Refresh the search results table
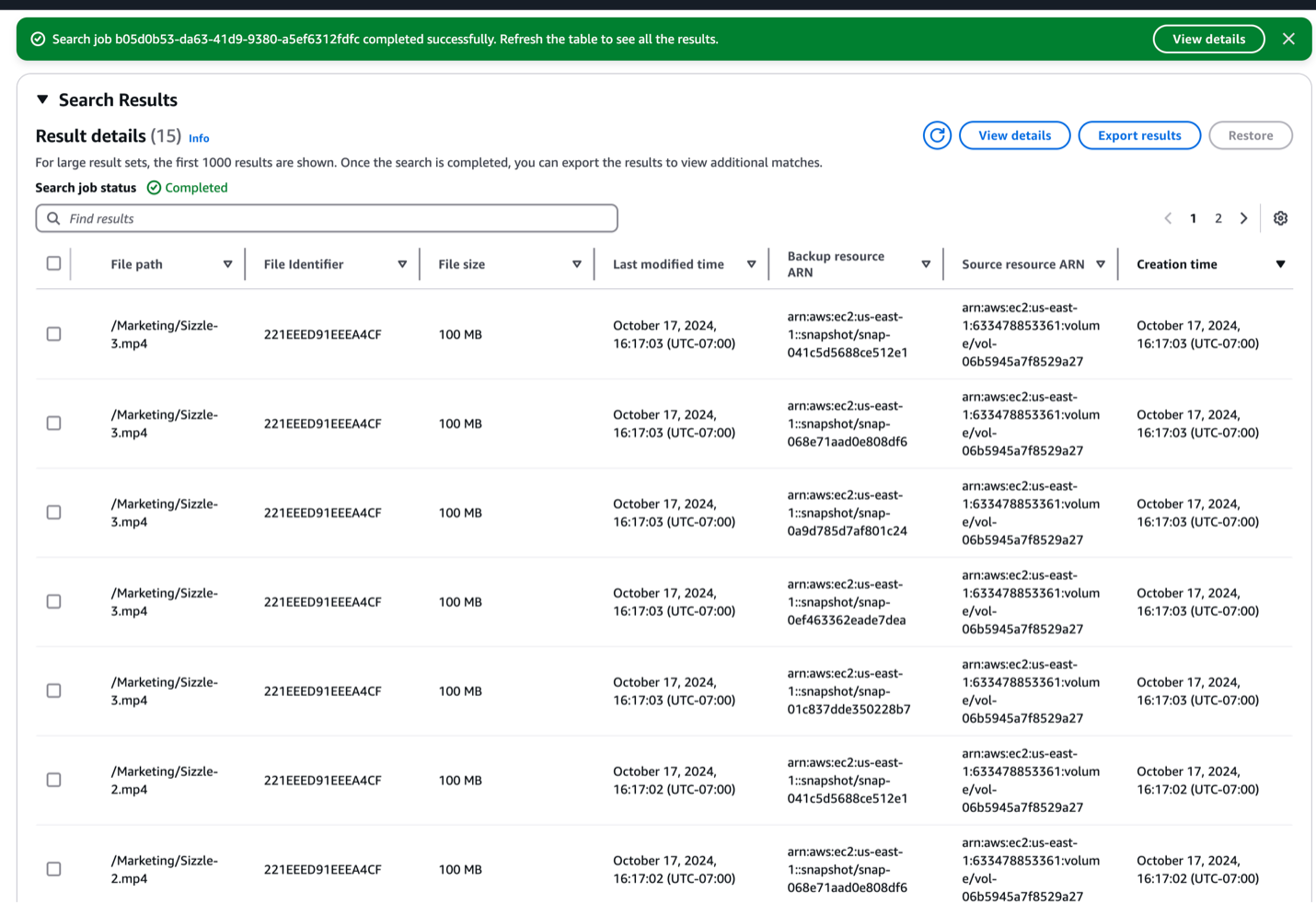 [x=937, y=135]
